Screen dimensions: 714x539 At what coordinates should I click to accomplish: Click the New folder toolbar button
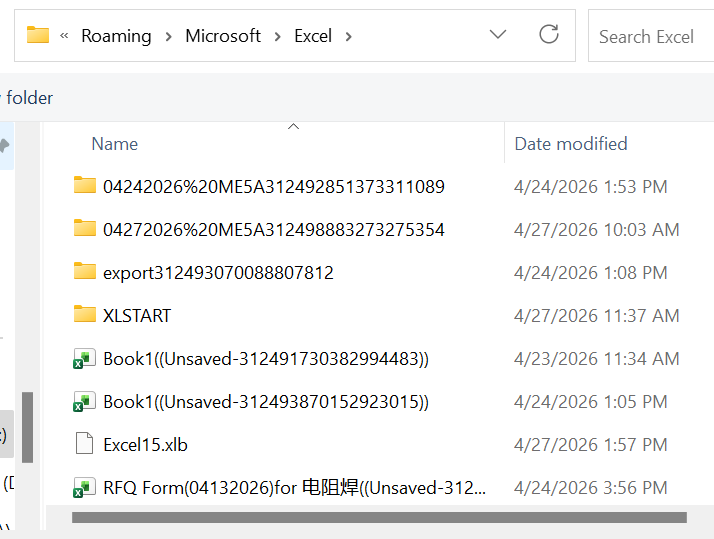pyautogui.click(x=26, y=98)
